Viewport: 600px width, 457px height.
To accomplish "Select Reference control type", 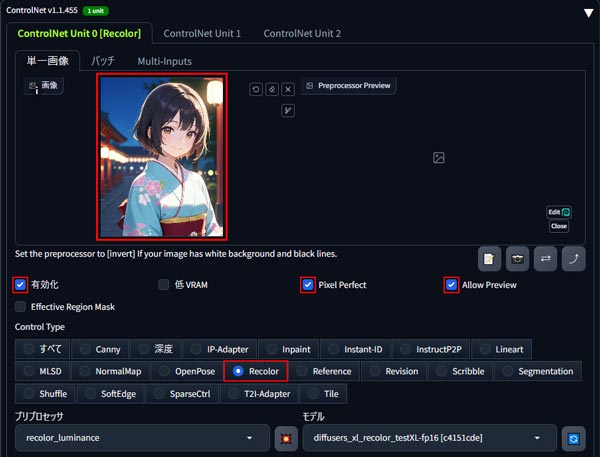I will 324,371.
